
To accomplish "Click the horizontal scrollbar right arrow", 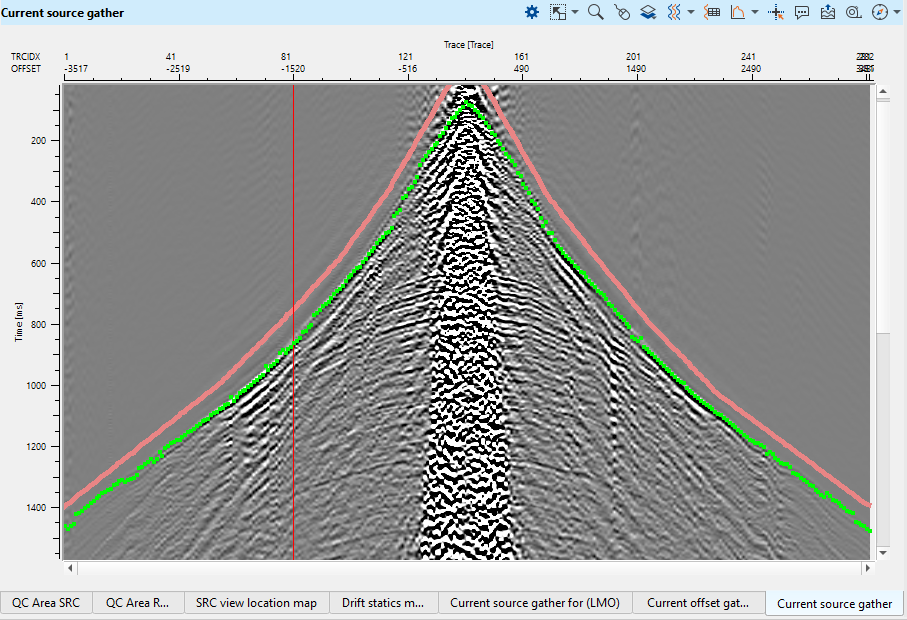I will coord(866,568).
